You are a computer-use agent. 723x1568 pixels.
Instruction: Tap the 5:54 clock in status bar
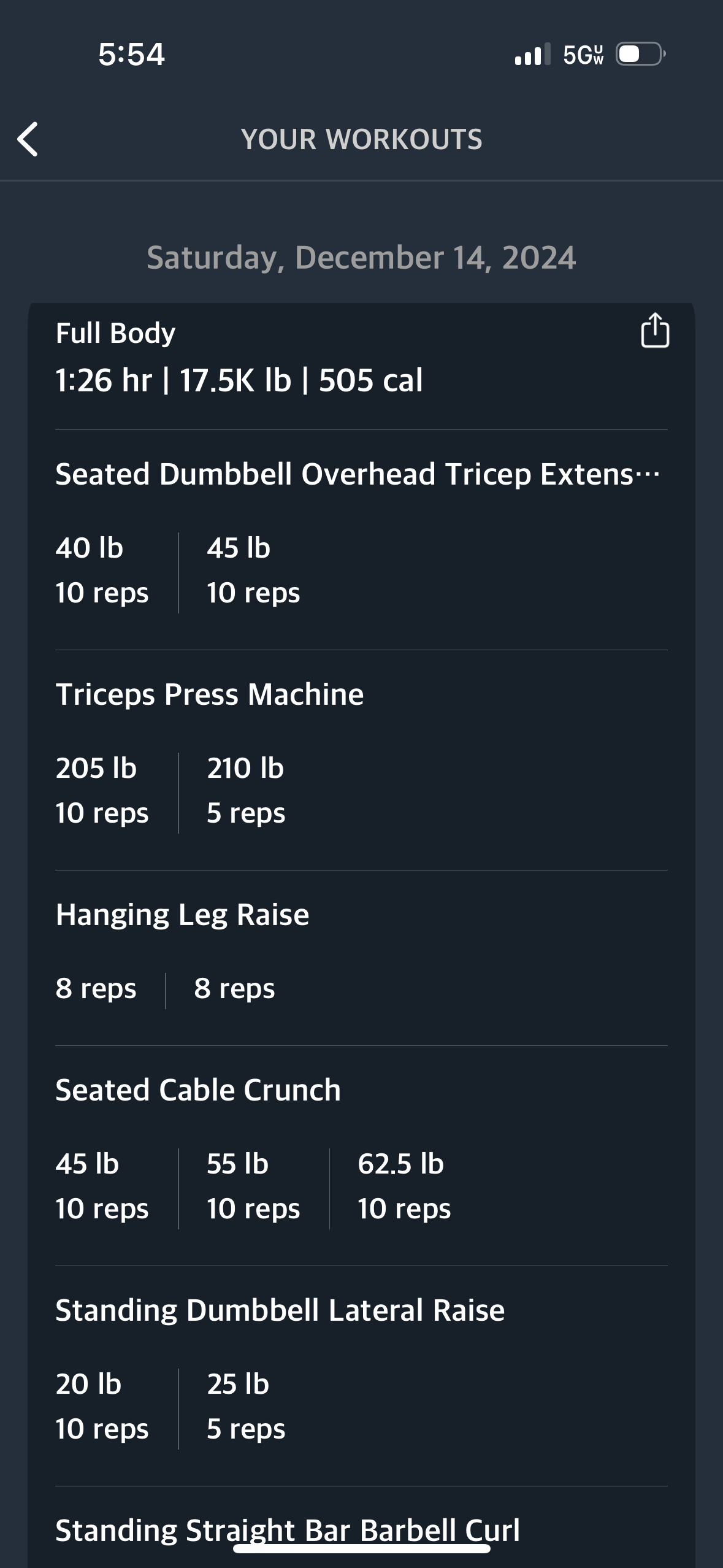coord(131,55)
